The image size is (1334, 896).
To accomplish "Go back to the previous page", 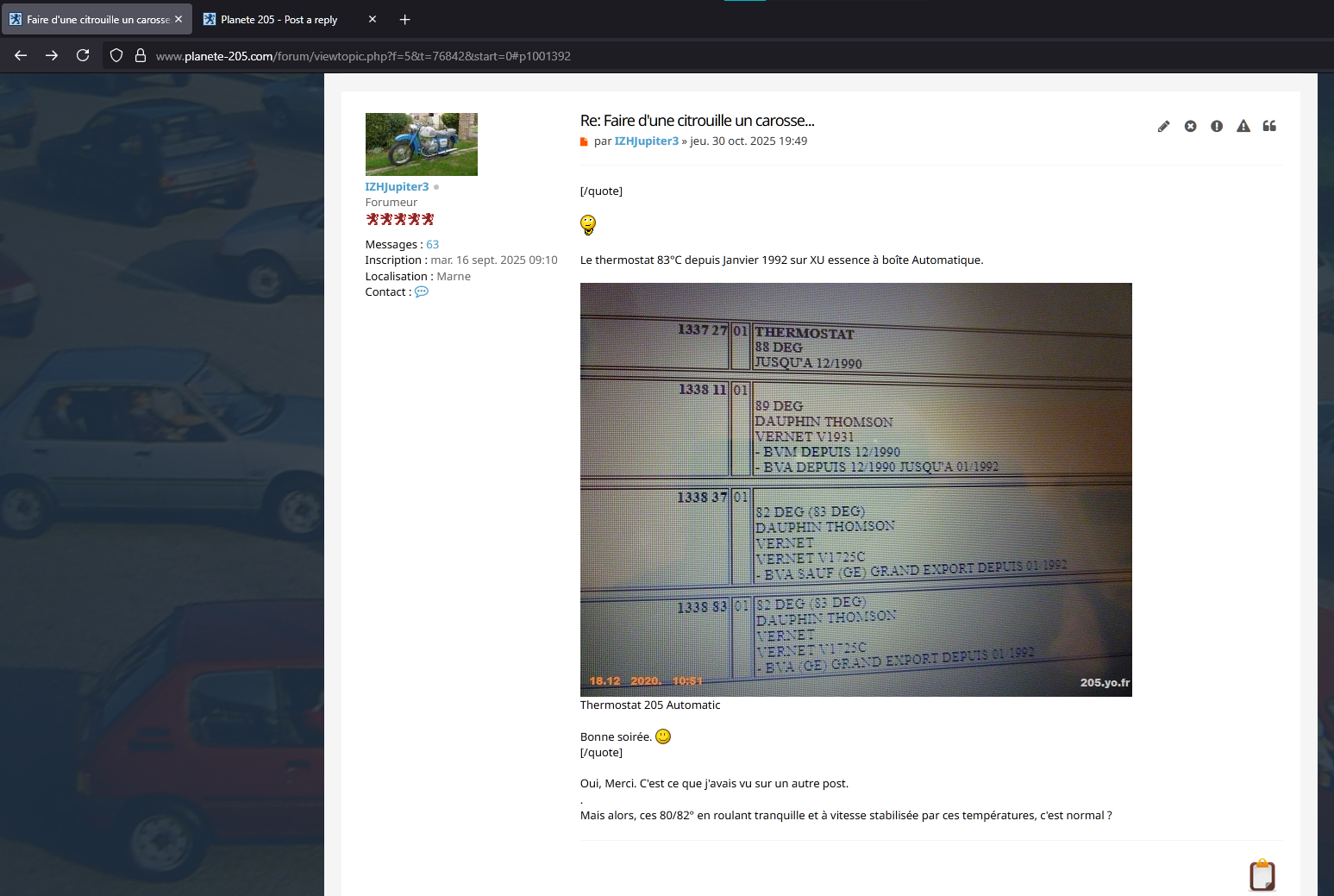I will pos(21,56).
